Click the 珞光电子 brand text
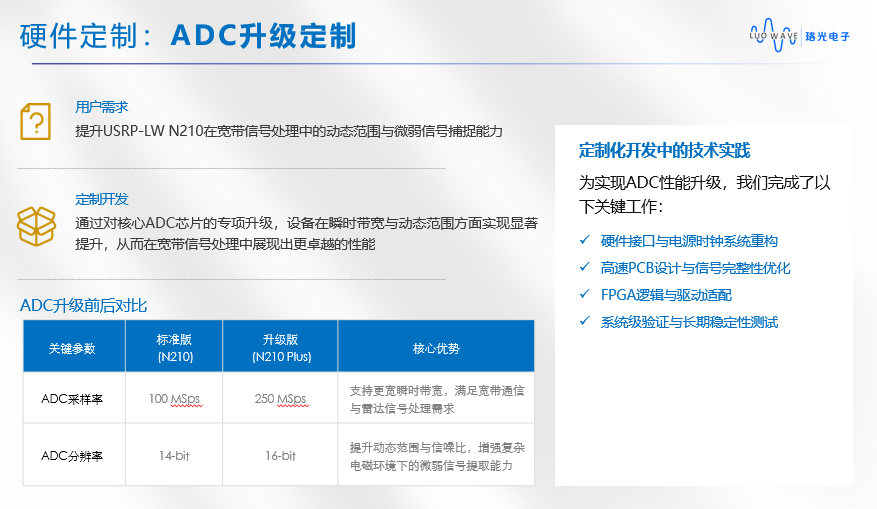 click(x=827, y=36)
